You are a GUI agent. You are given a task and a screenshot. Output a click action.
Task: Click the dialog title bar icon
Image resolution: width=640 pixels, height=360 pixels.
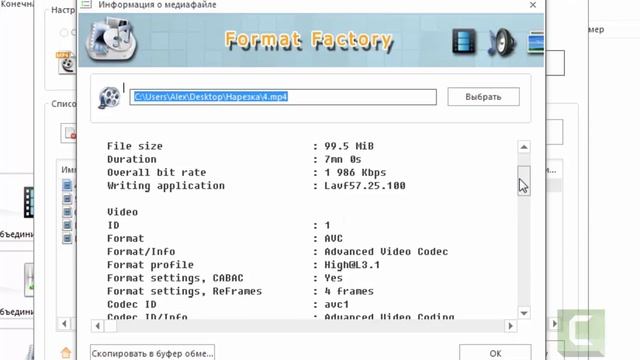click(x=86, y=4)
